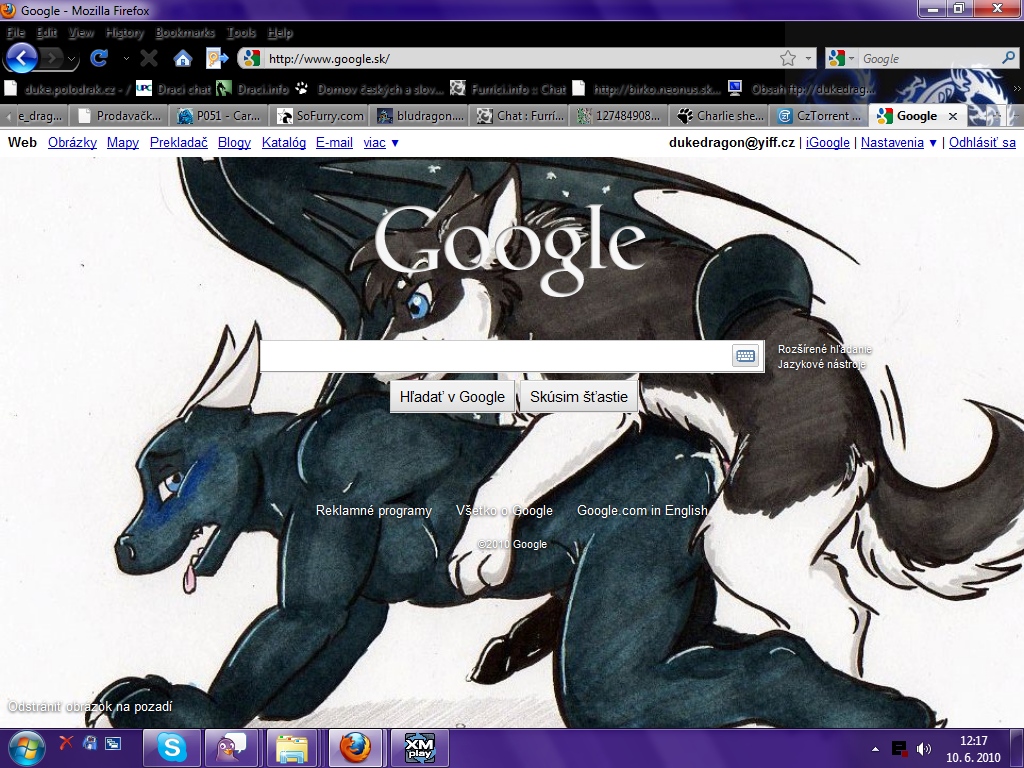Open the Furrici.info :: Chat bookmark
The height and width of the screenshot is (768, 1024).
pyautogui.click(x=508, y=89)
